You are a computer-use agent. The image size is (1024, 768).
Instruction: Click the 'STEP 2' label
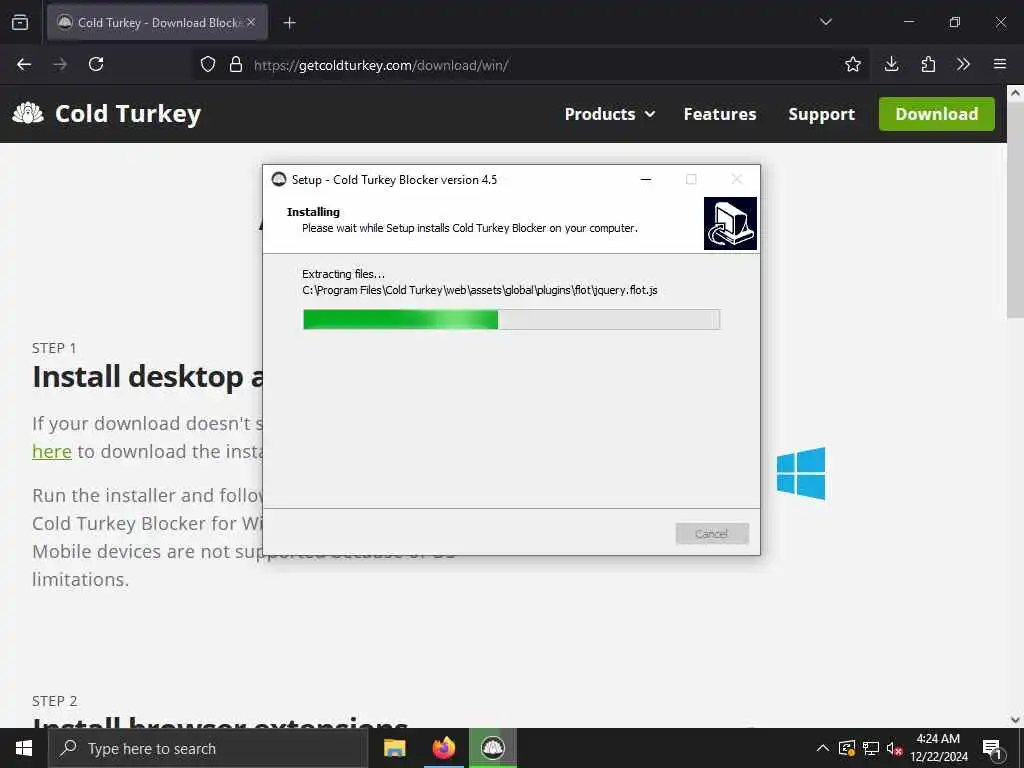(55, 701)
